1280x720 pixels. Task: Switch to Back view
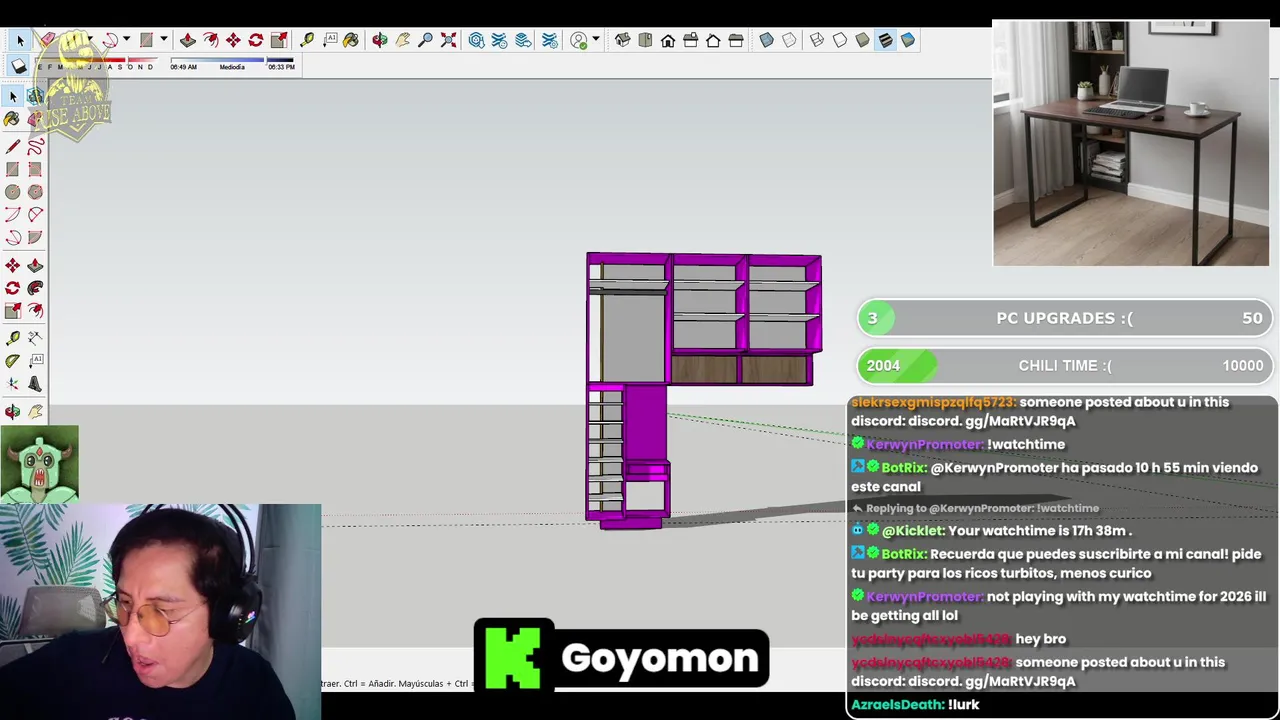click(713, 40)
